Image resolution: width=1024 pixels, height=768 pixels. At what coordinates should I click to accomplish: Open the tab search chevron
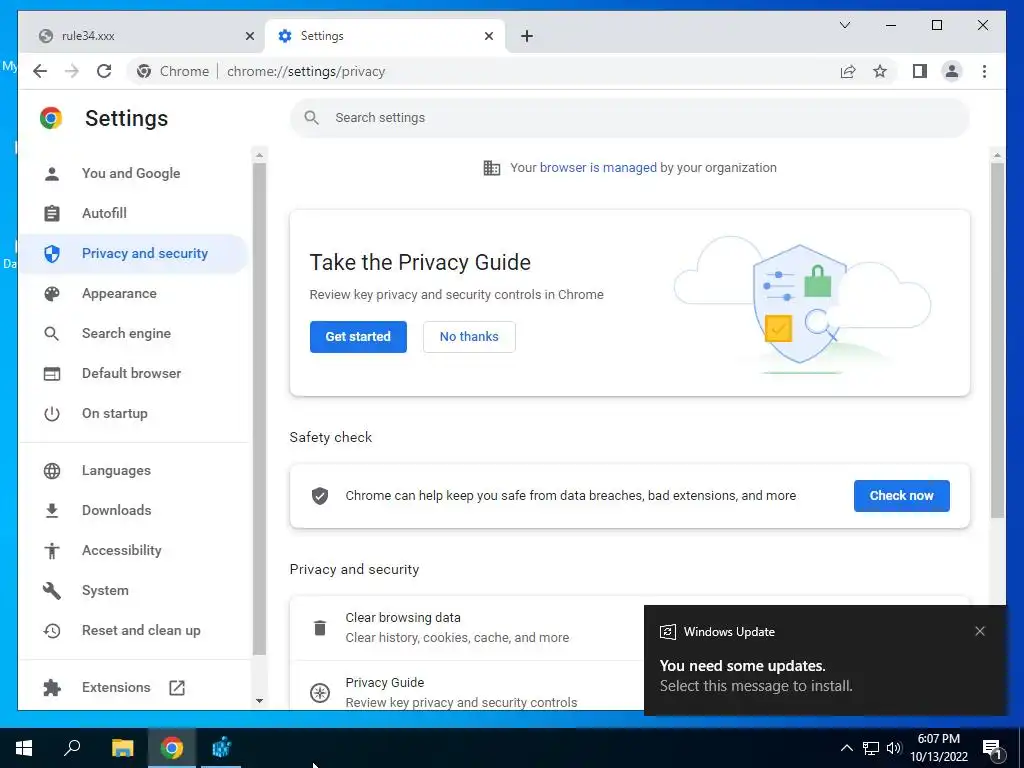click(844, 25)
